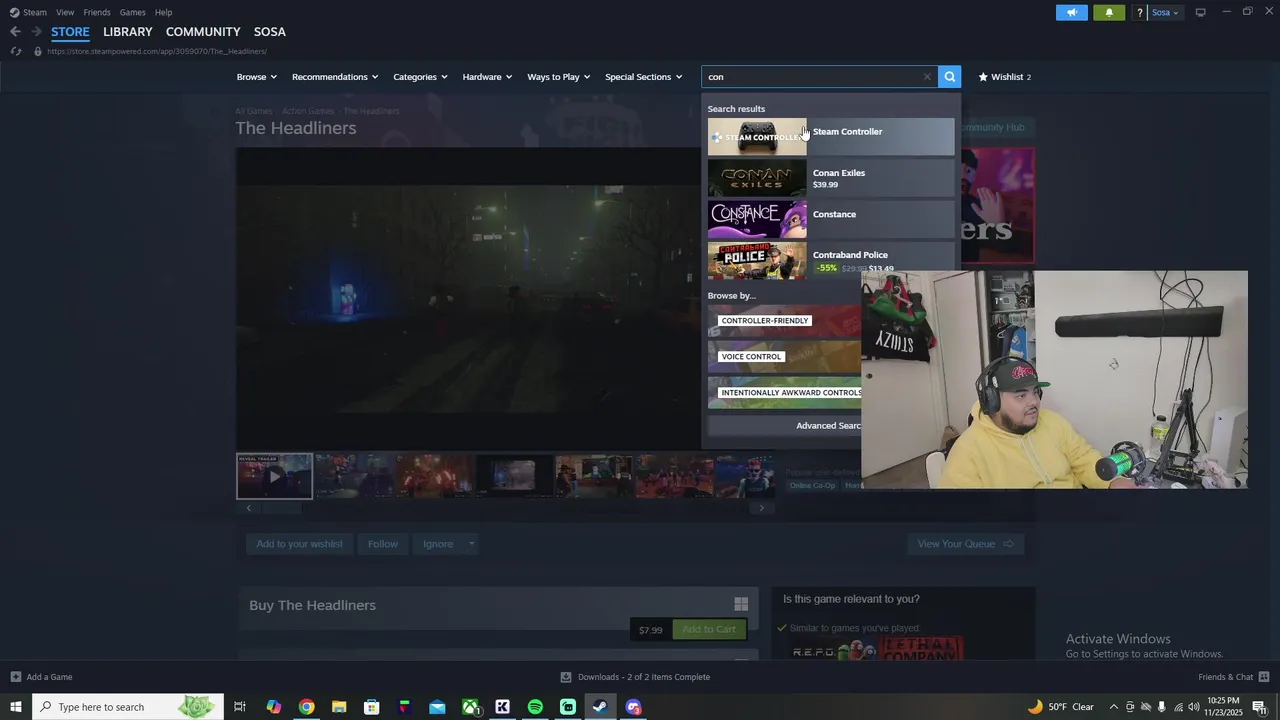Click the Steam taskbar icon
The height and width of the screenshot is (720, 1280).
[x=600, y=707]
